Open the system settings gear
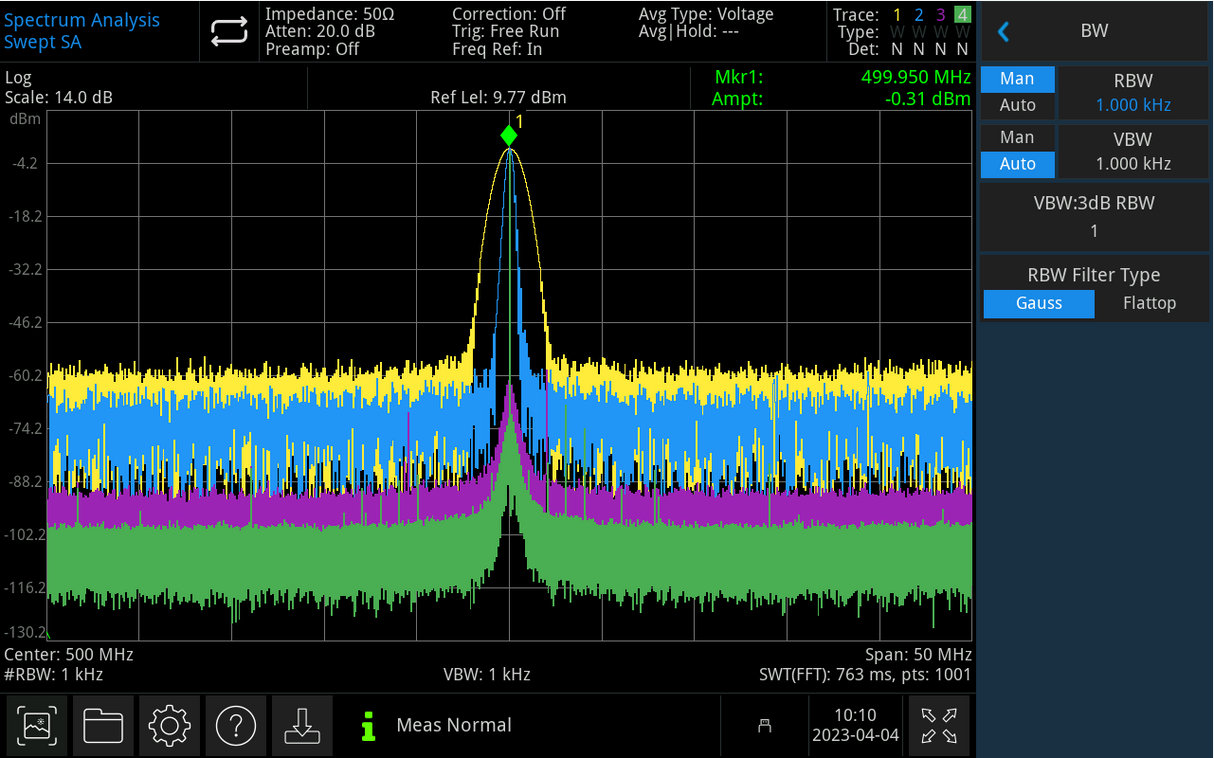This screenshot has width=1214, height=758. coord(169,726)
